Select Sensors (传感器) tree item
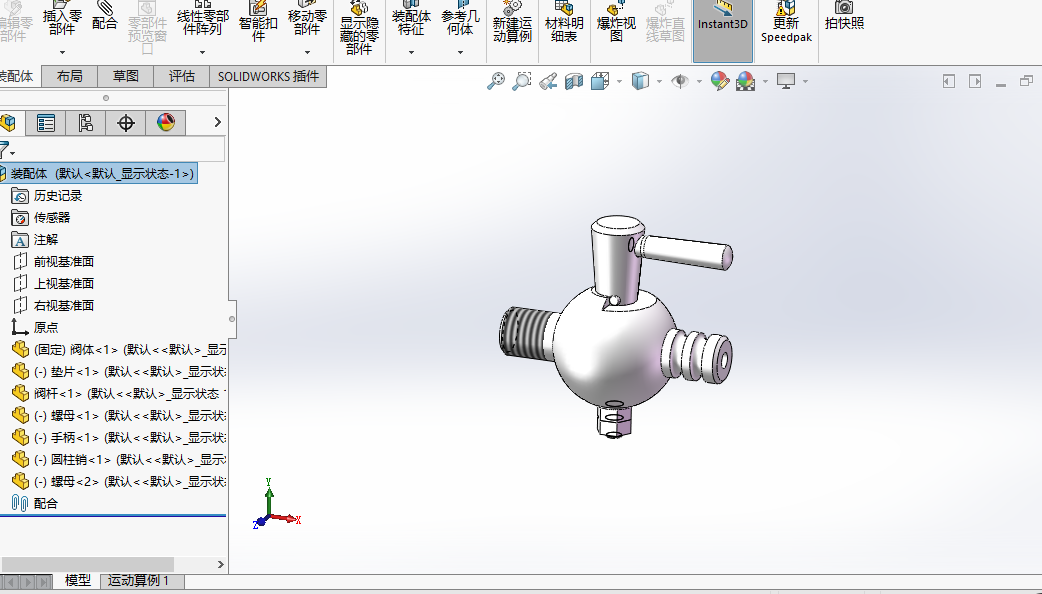The image size is (1042, 594). [x=41, y=218]
